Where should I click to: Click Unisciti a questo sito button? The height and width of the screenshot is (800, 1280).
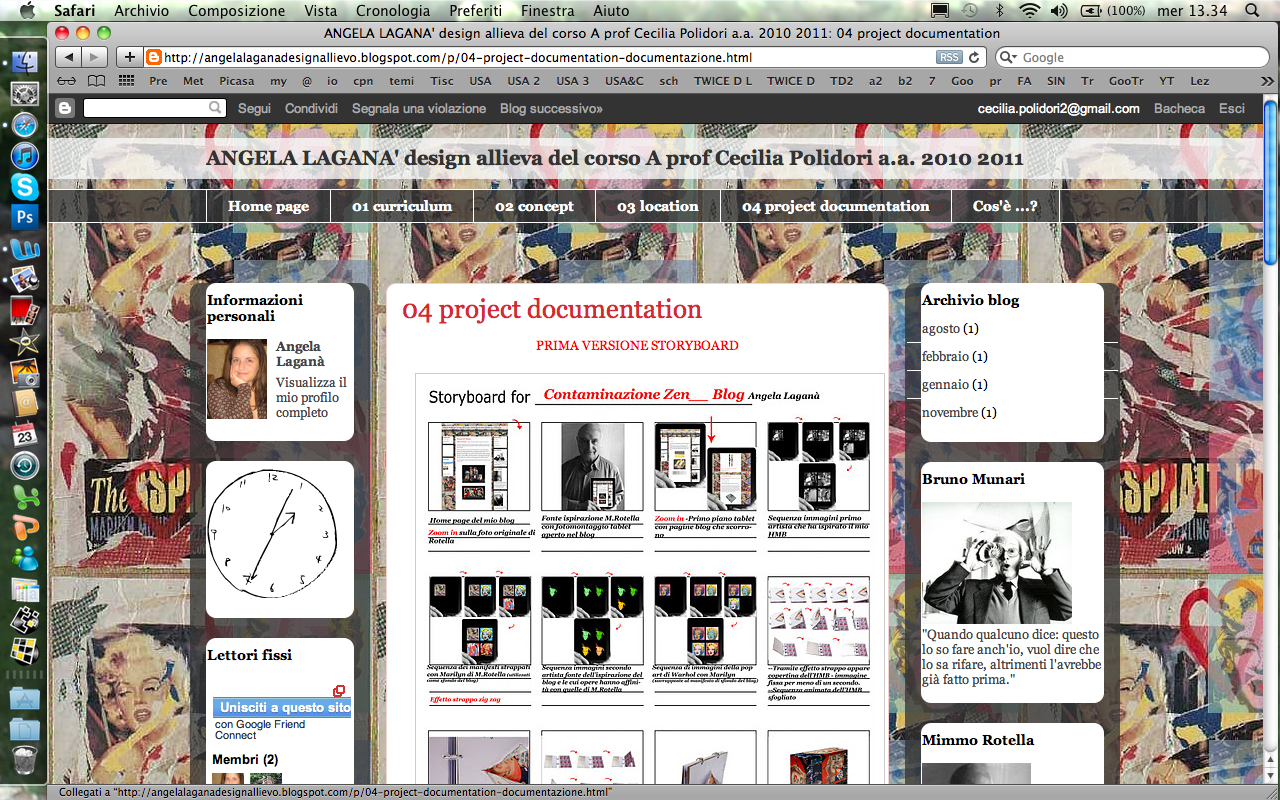(282, 708)
